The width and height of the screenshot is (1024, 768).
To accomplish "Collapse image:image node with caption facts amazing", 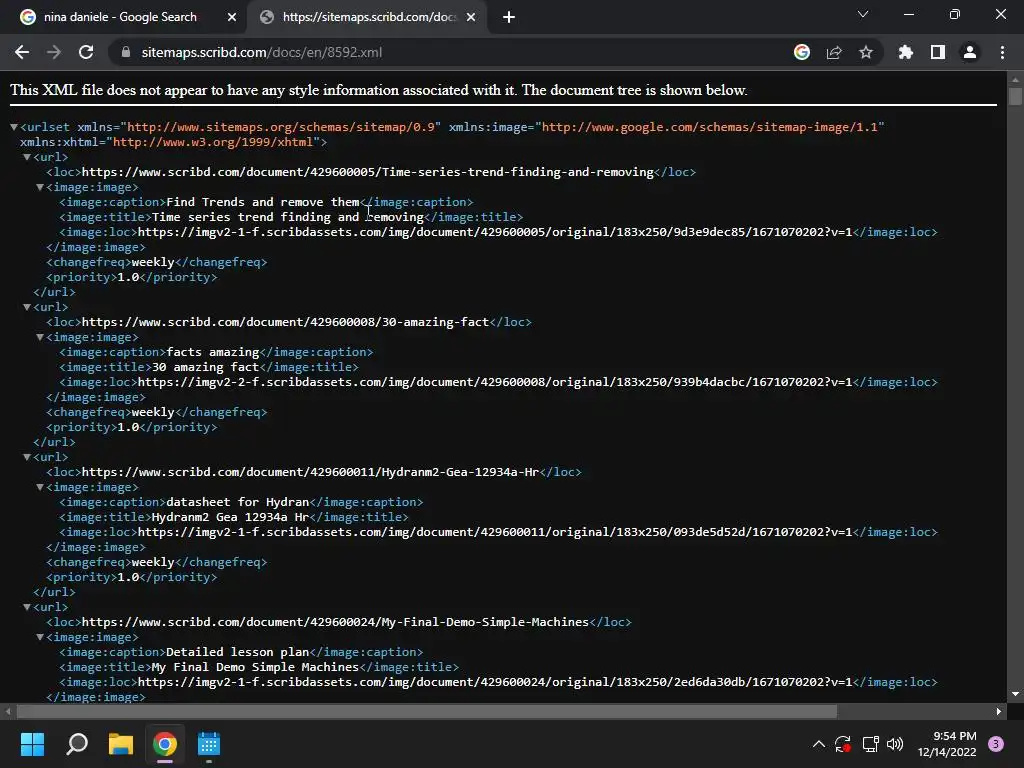I will click(40, 337).
